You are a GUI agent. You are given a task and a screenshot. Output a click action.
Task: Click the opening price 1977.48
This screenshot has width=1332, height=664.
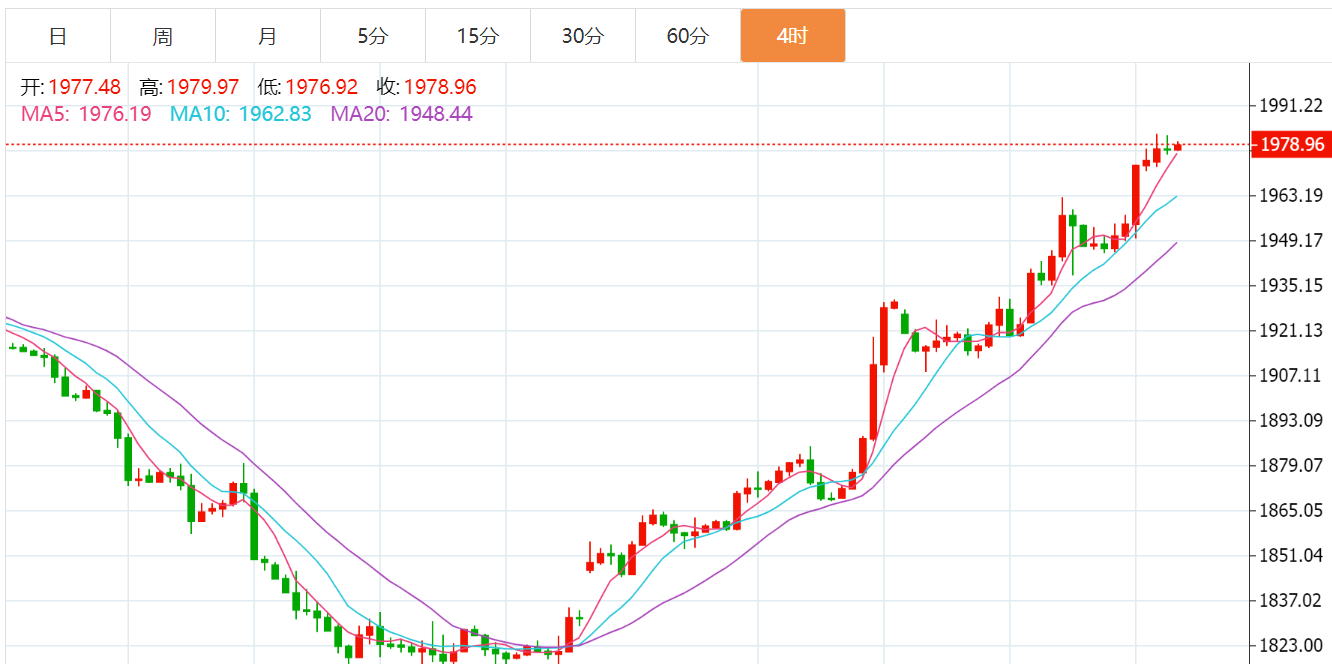tap(84, 88)
